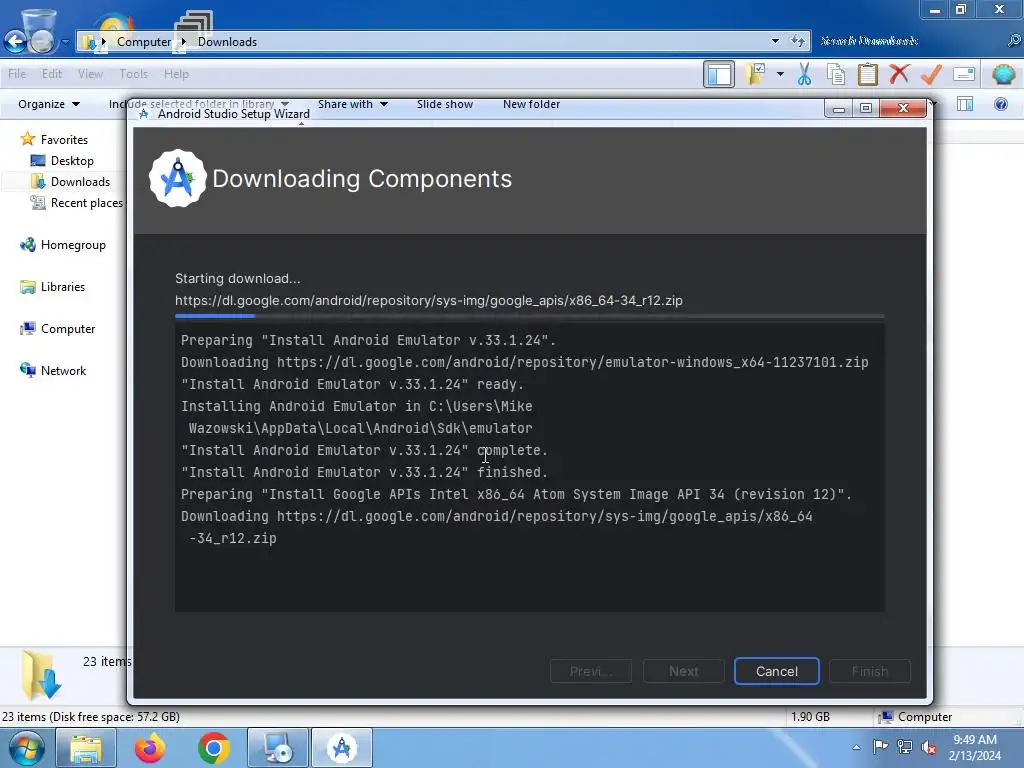
Task: Click the folder options checklist icon
Action: [756, 74]
